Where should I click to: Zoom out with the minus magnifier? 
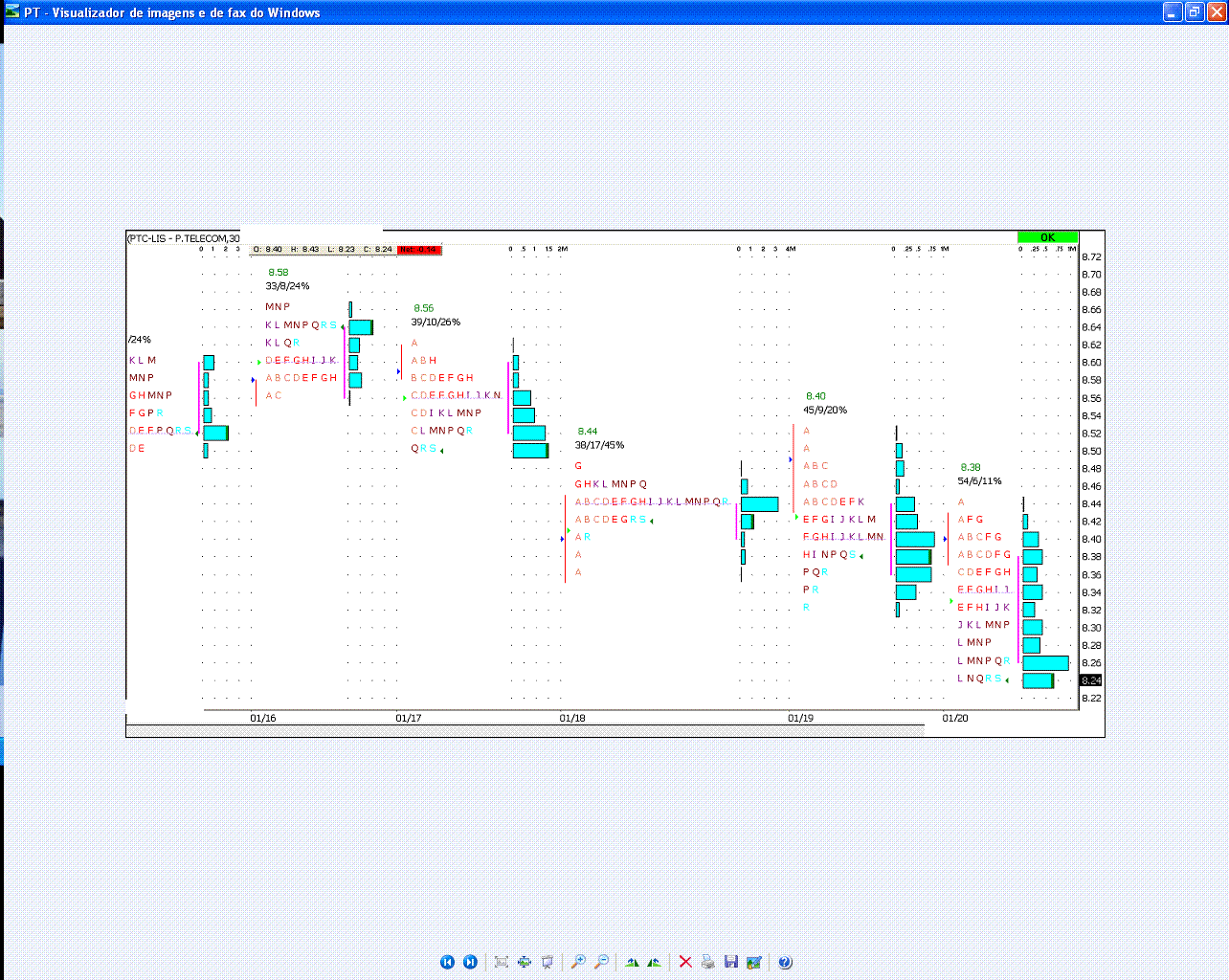point(601,962)
